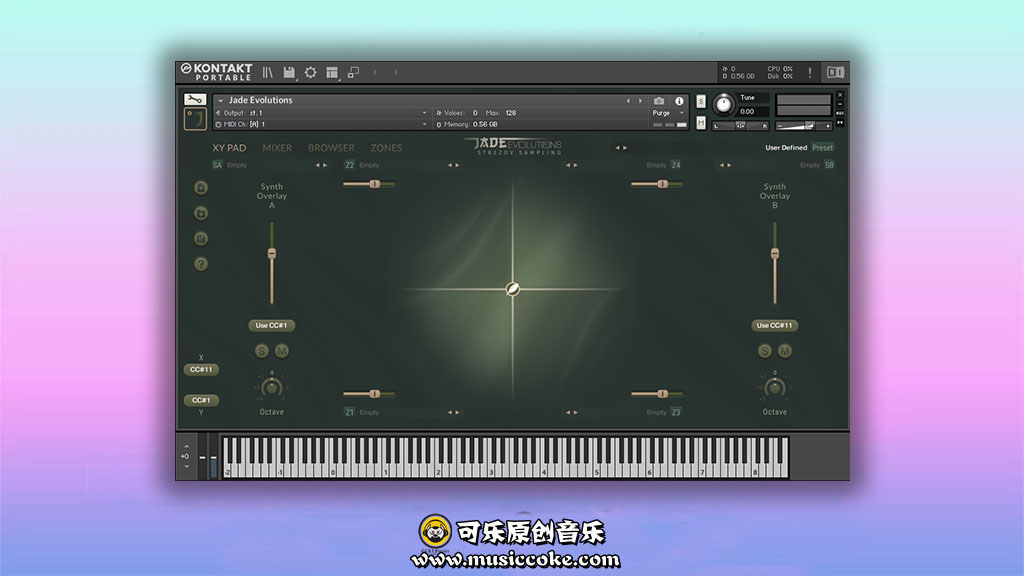Click the Z2 horizontal slider
Image resolution: width=1024 pixels, height=576 pixels.
tap(369, 184)
